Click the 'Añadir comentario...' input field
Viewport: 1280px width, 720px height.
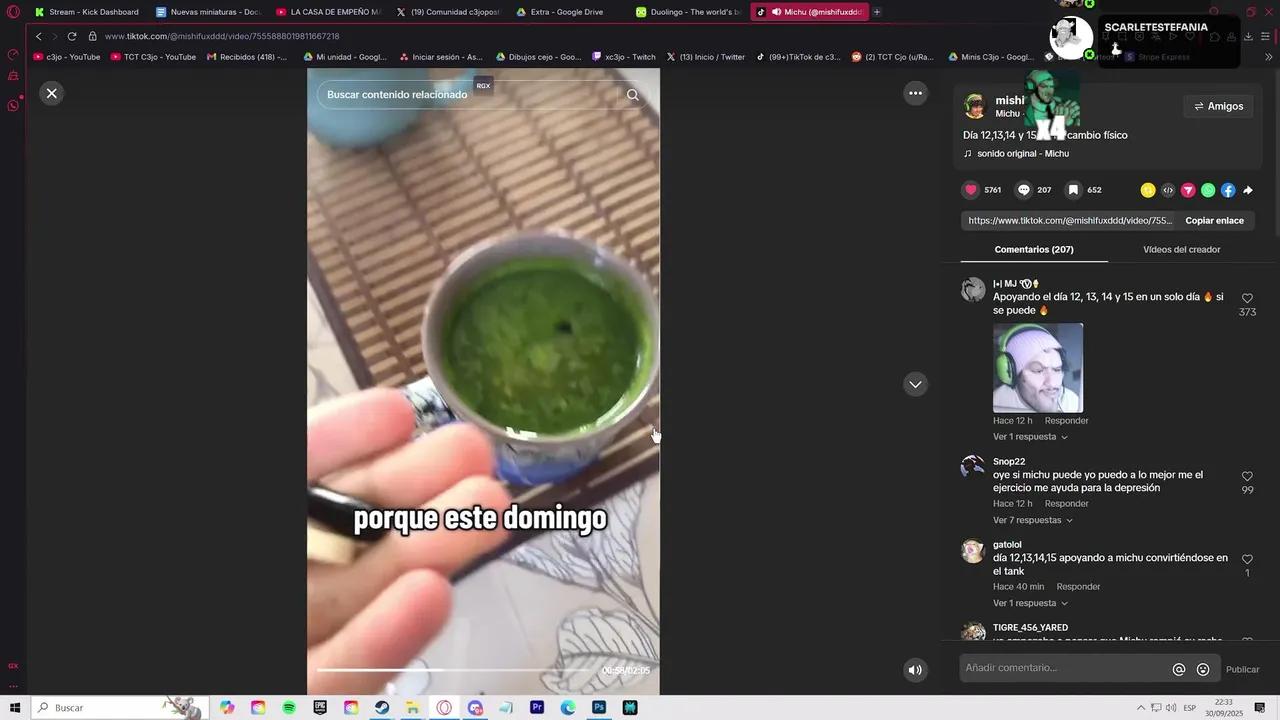(1063, 668)
